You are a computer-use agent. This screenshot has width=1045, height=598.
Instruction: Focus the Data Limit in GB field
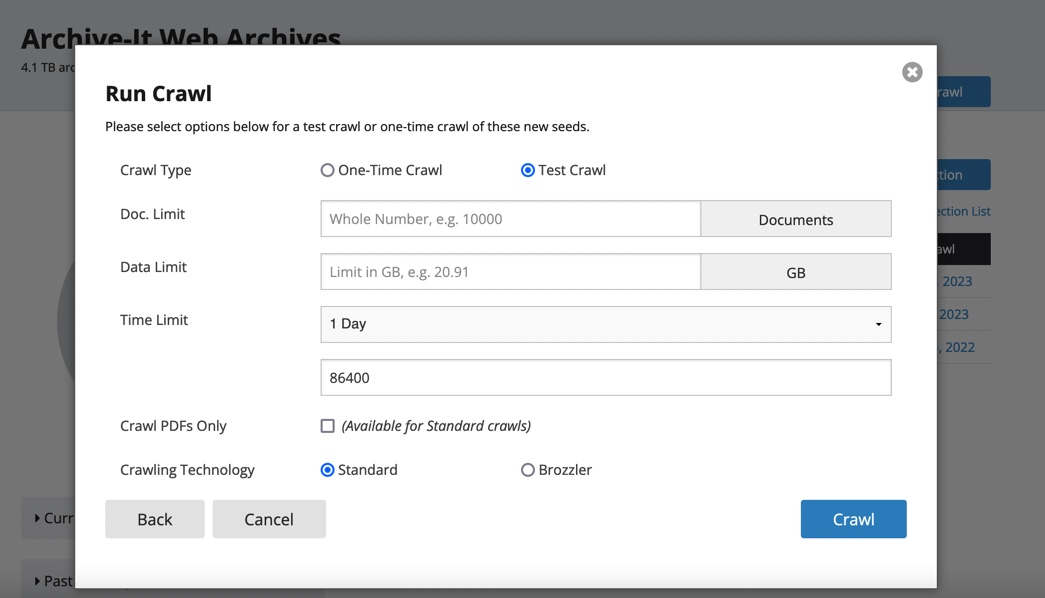pyautogui.click(x=510, y=272)
